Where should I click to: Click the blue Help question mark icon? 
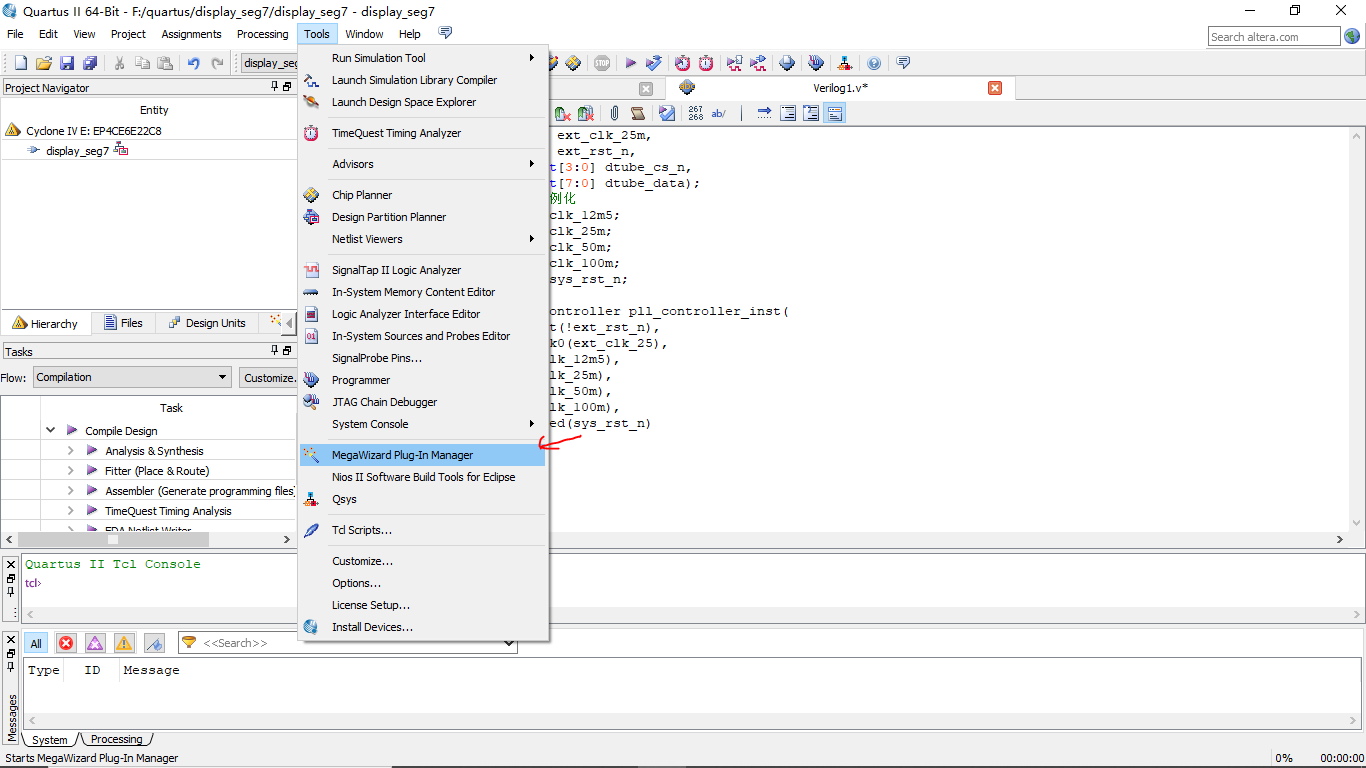coord(874,63)
